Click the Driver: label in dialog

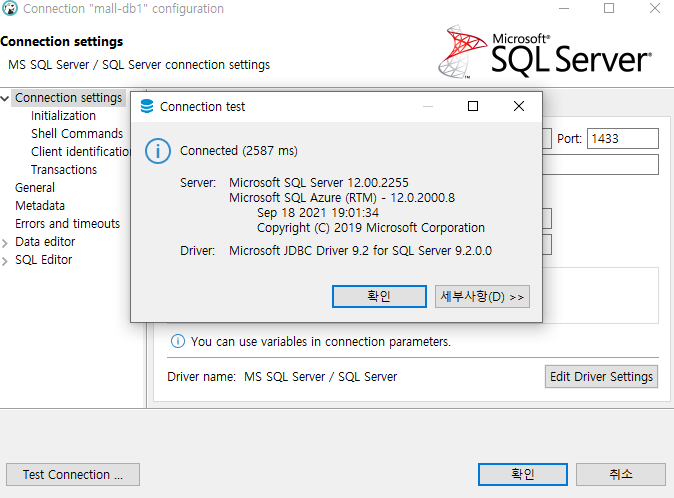pos(197,251)
